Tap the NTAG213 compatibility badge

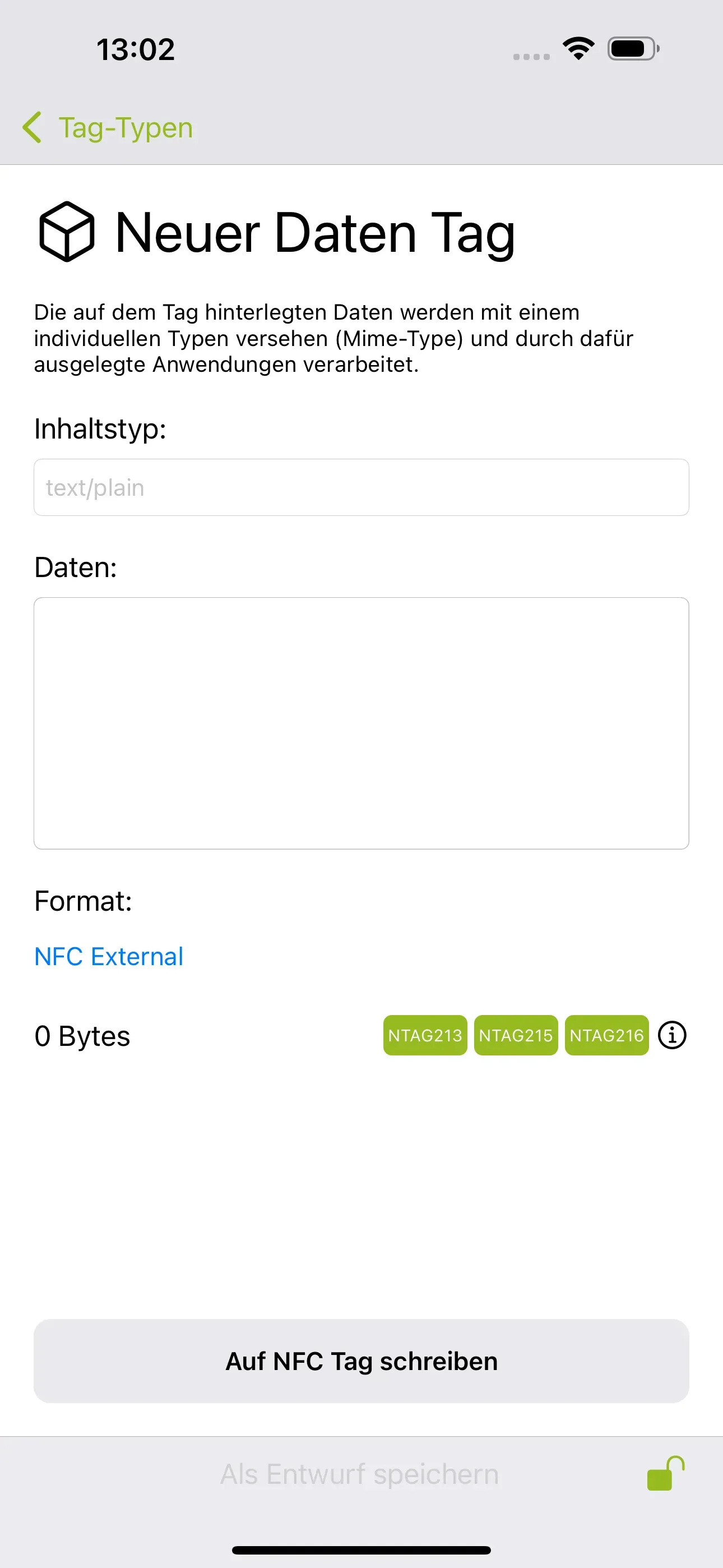(x=425, y=1035)
